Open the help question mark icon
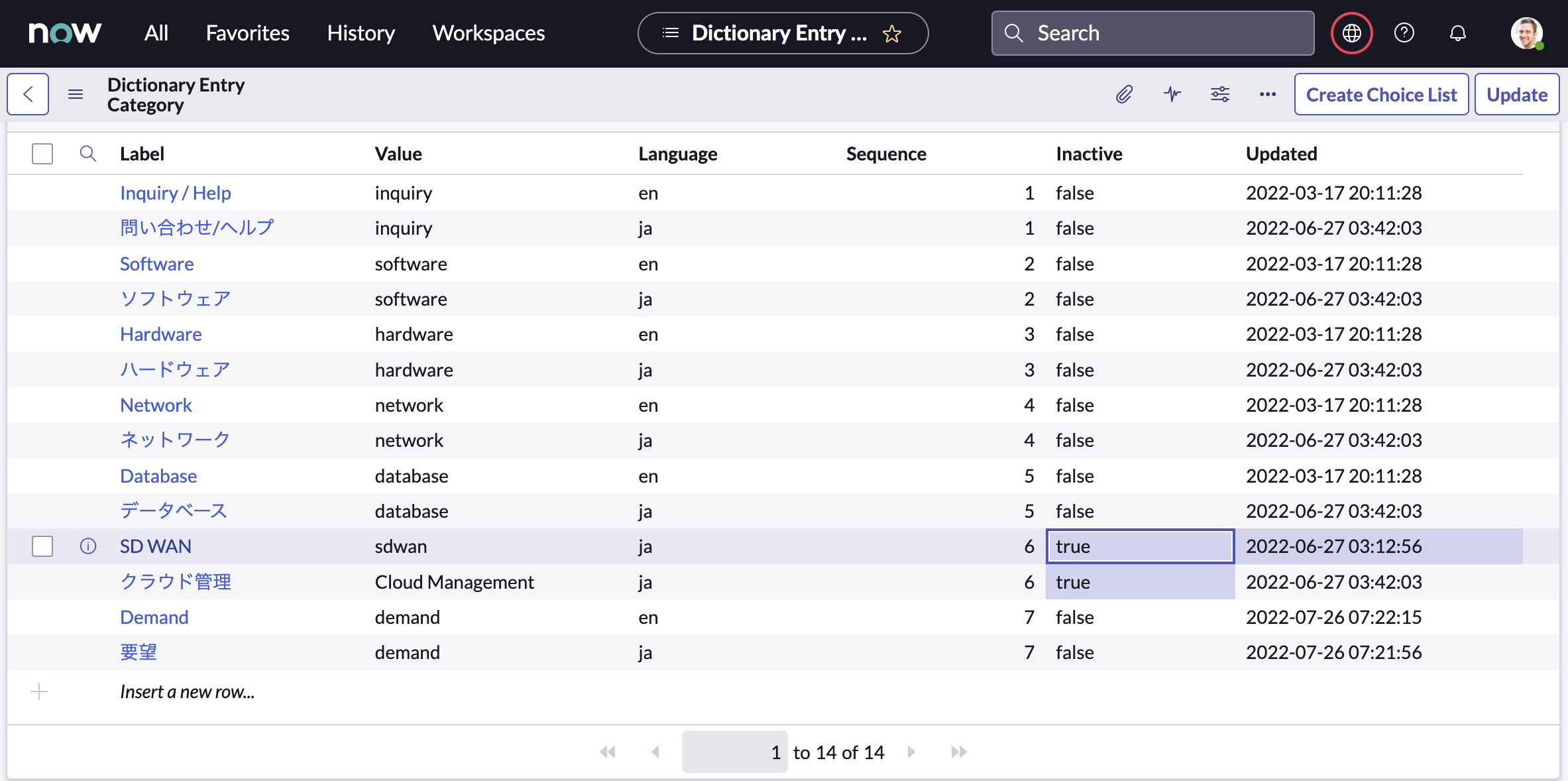Image resolution: width=1568 pixels, height=781 pixels. click(1404, 33)
